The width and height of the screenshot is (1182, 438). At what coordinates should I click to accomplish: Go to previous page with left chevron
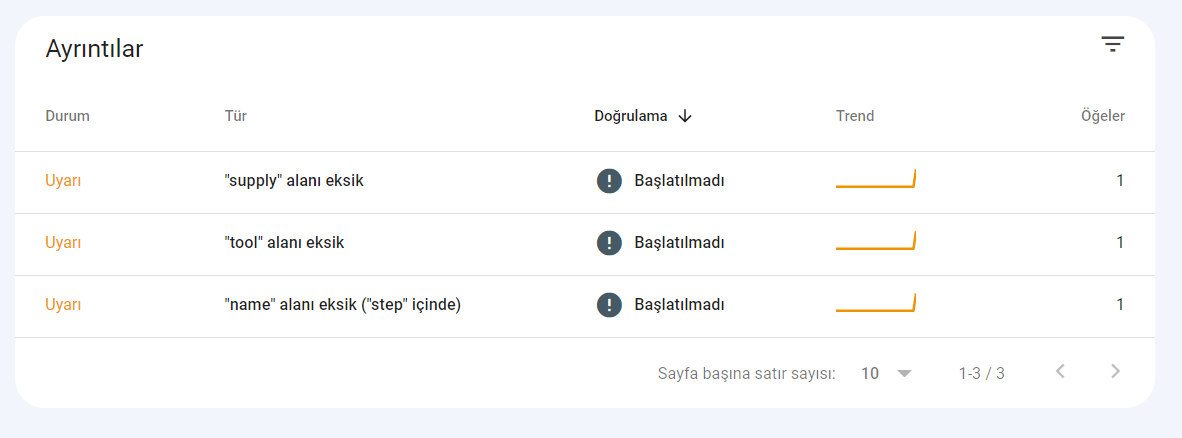[1061, 371]
